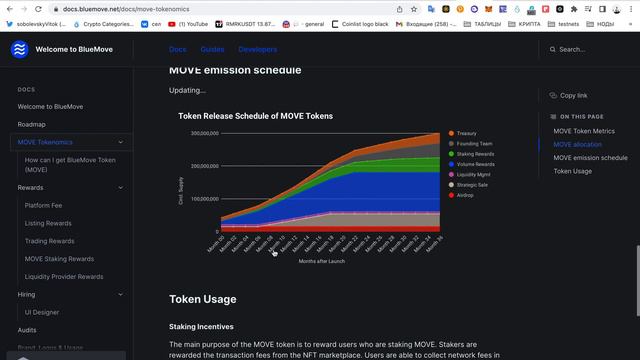Image resolution: width=640 pixels, height=360 pixels.
Task: Jump to MOVE allocation section
Action: click(x=578, y=144)
